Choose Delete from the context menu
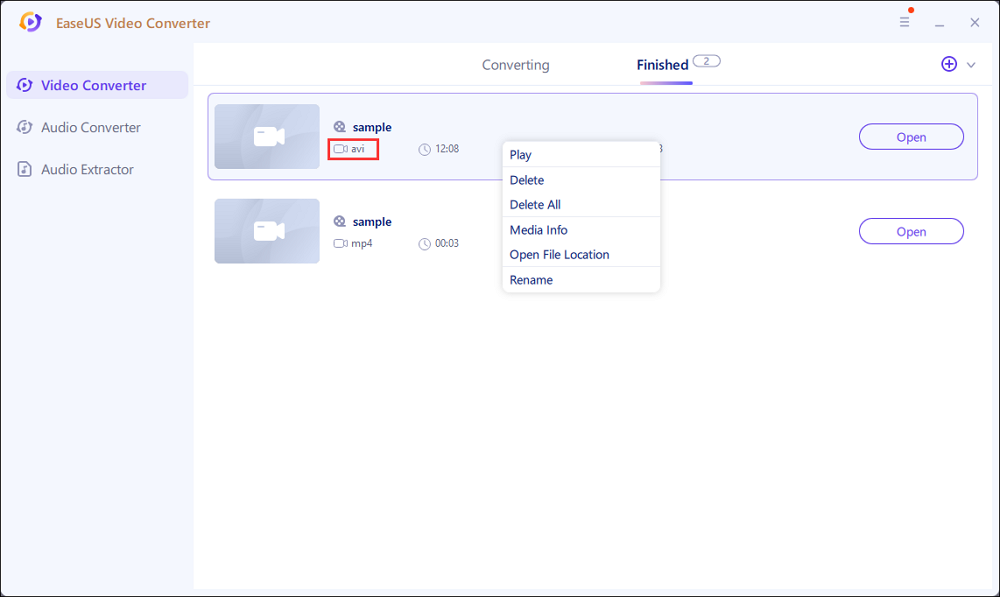1000x597 pixels. pos(527,180)
